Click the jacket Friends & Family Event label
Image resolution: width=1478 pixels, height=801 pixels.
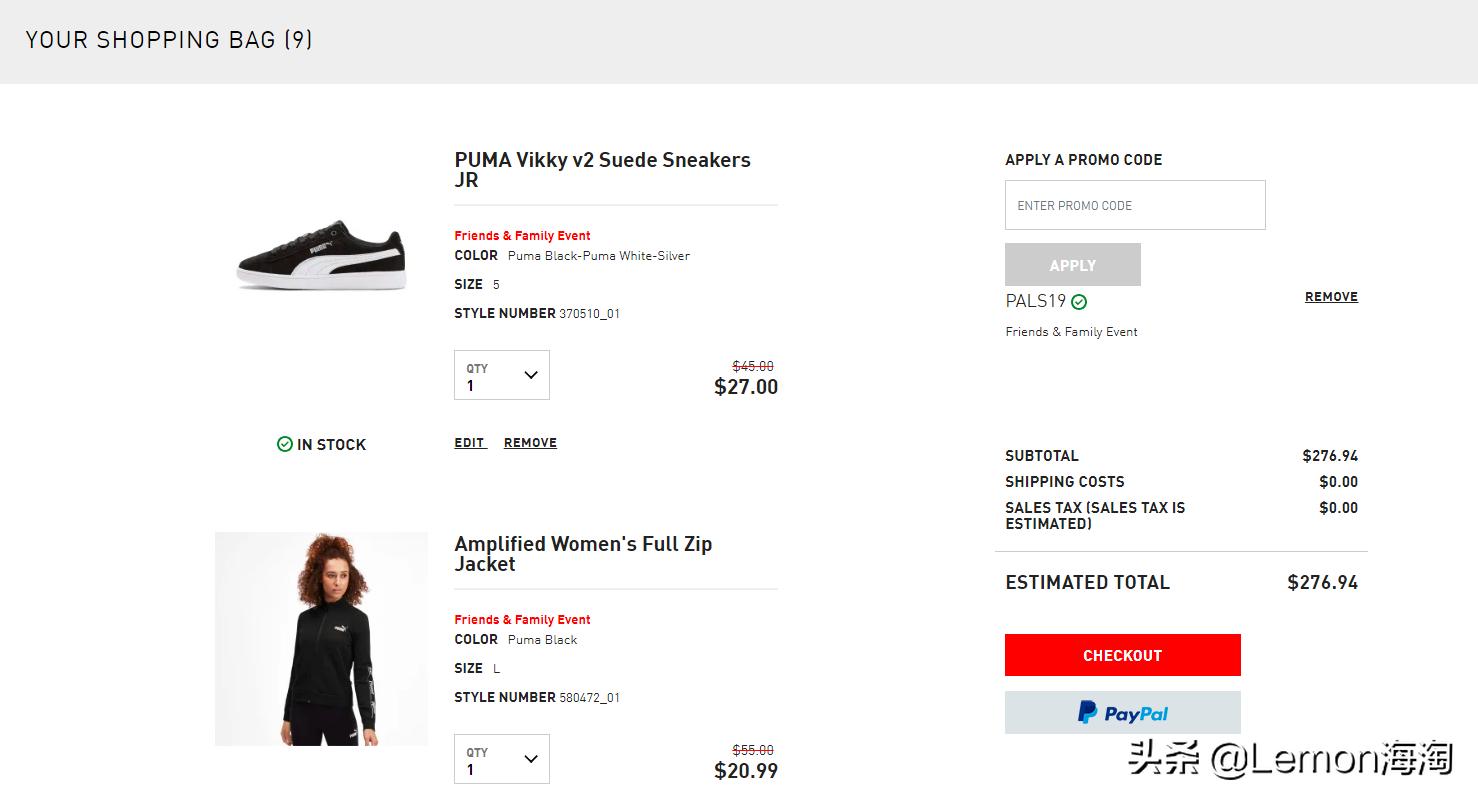(x=522, y=620)
